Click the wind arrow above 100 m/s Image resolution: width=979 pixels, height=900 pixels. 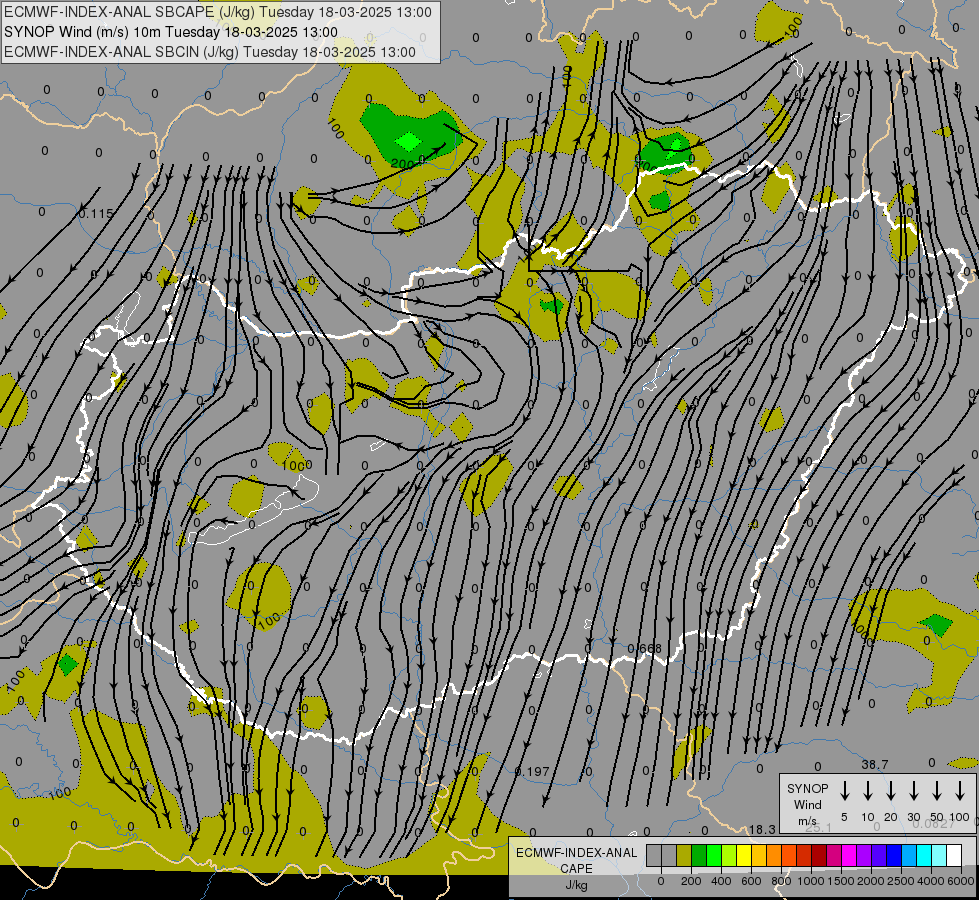click(960, 790)
